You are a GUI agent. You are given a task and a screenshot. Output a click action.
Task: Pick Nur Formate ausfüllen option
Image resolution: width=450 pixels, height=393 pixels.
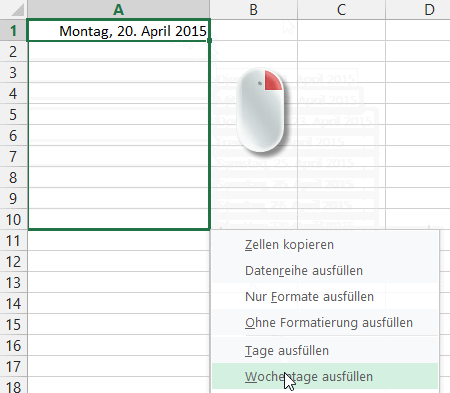click(325, 296)
